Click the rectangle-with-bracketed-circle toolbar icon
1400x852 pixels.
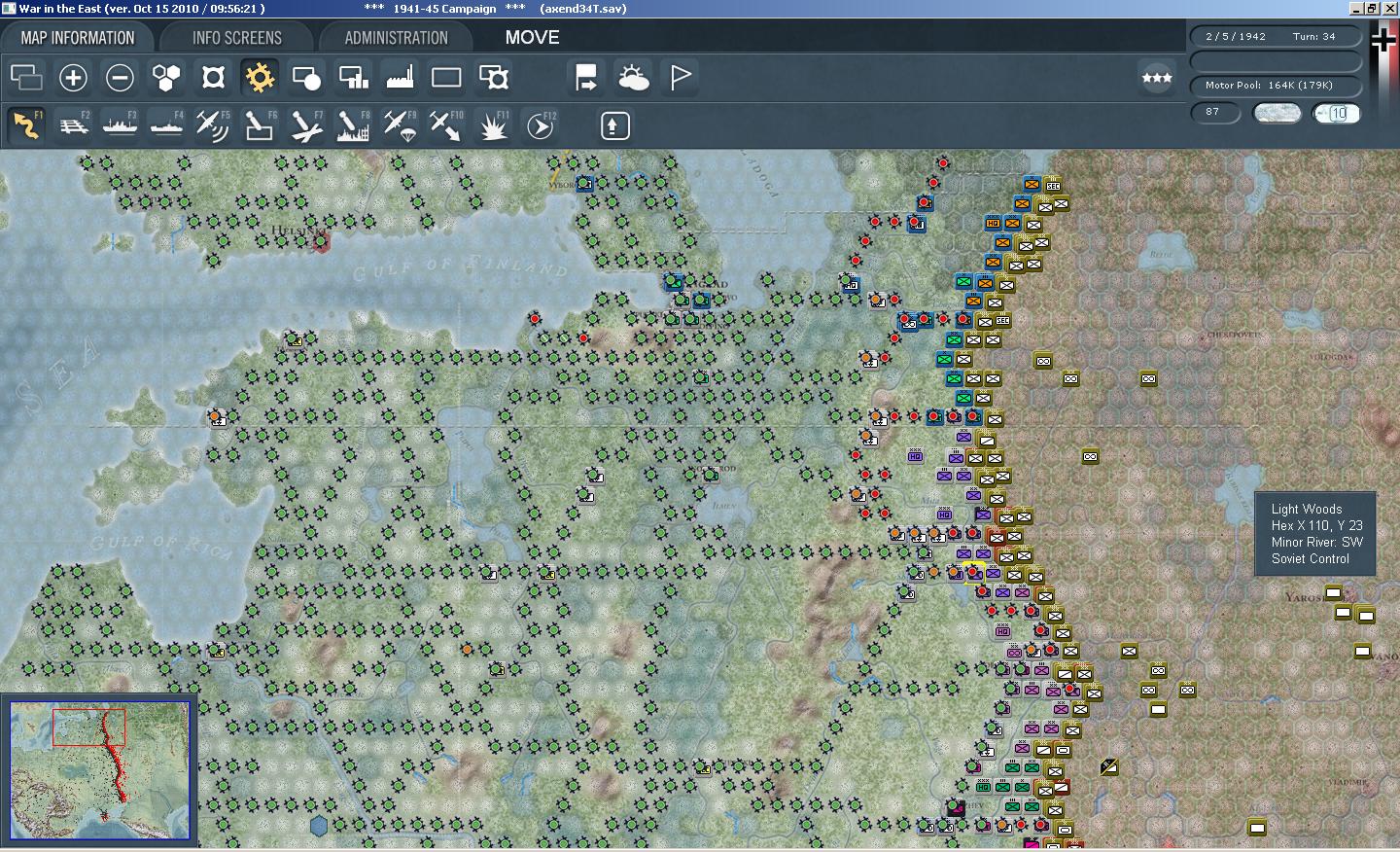[x=493, y=78]
